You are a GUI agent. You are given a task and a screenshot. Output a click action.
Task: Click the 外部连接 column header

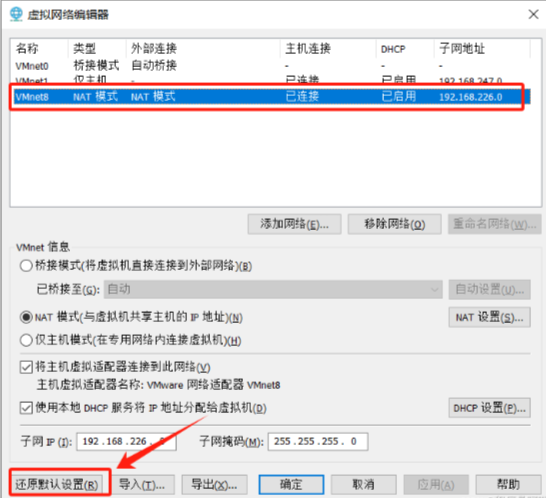pos(154,48)
